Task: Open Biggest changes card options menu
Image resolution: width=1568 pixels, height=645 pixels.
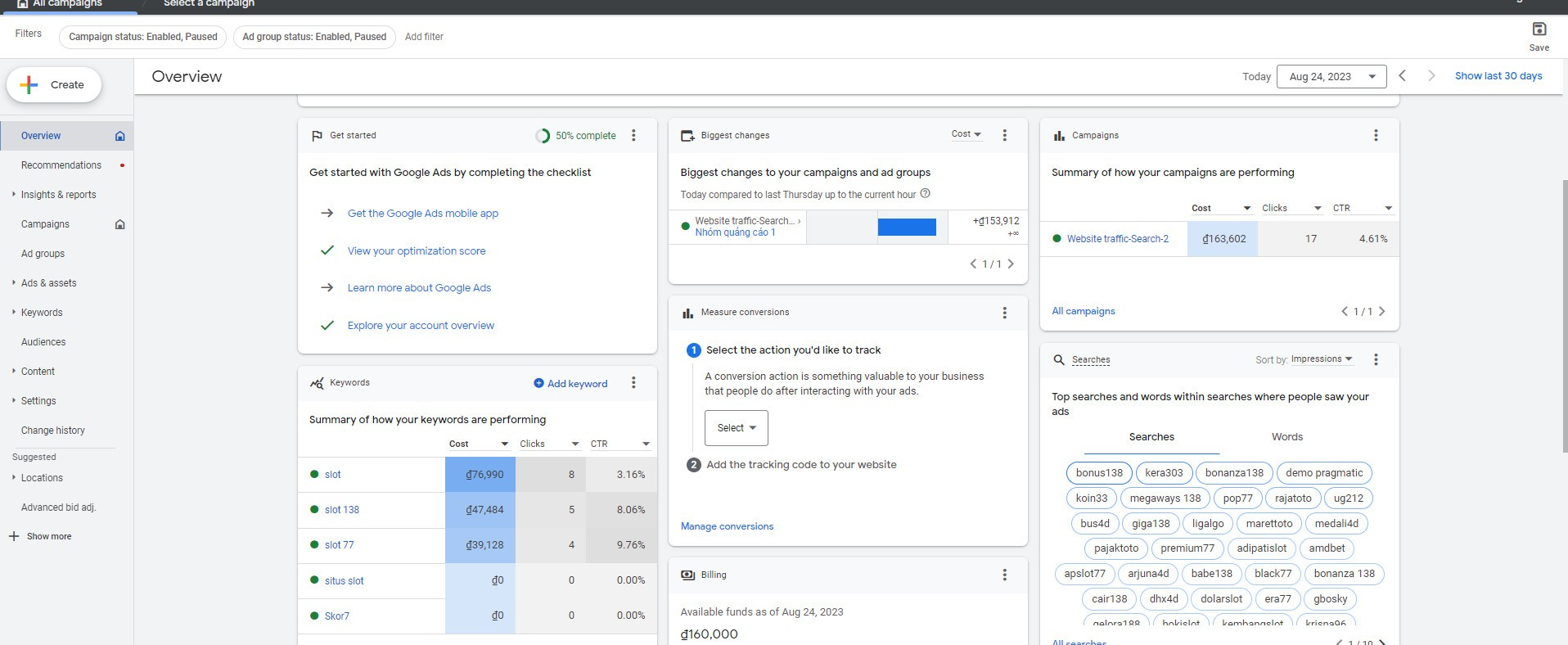Action: click(x=1005, y=136)
